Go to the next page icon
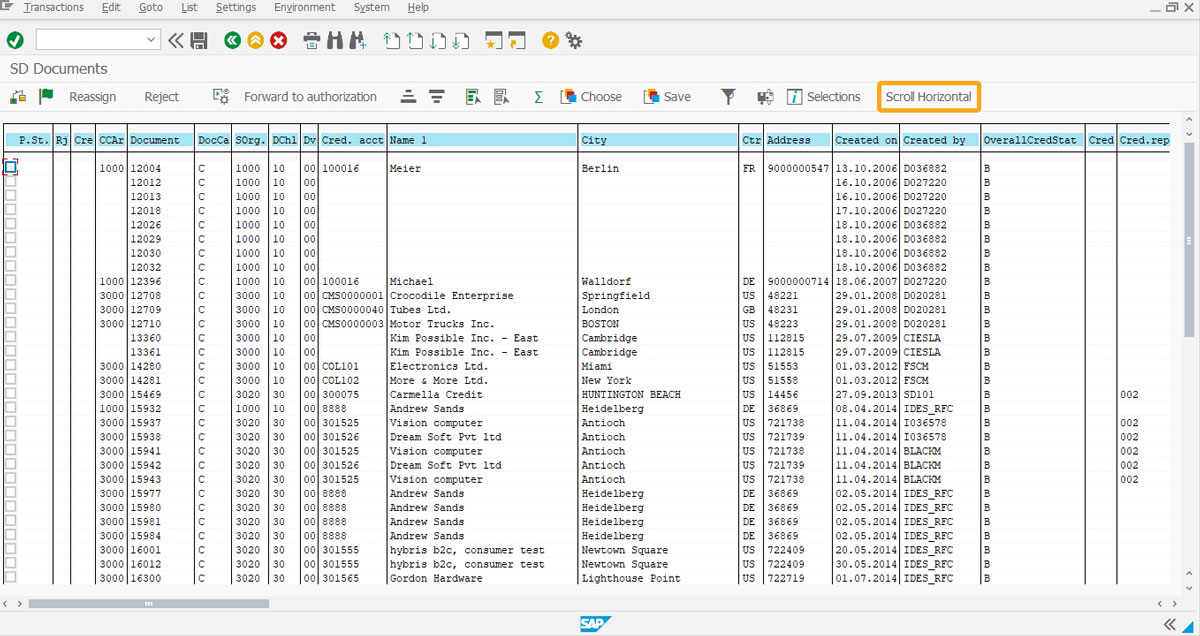 click(x=437, y=40)
